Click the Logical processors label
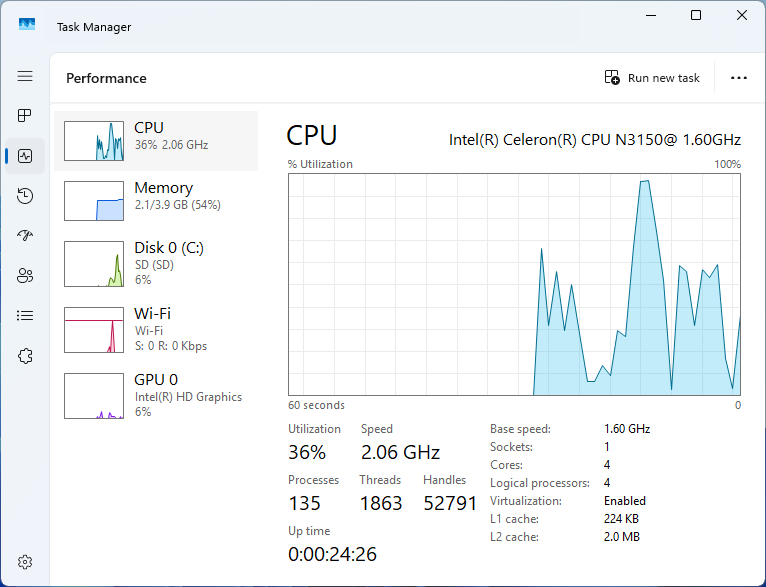The height and width of the screenshot is (587, 766). (540, 483)
